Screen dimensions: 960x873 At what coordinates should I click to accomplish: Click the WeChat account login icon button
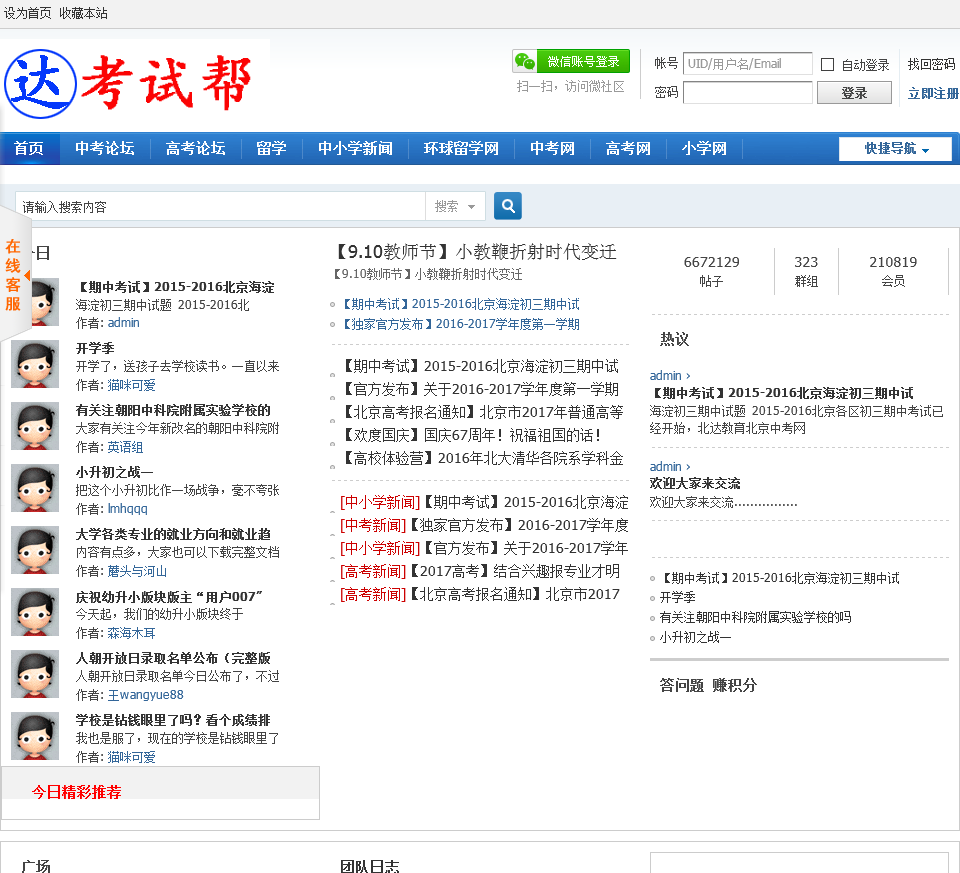coord(571,62)
